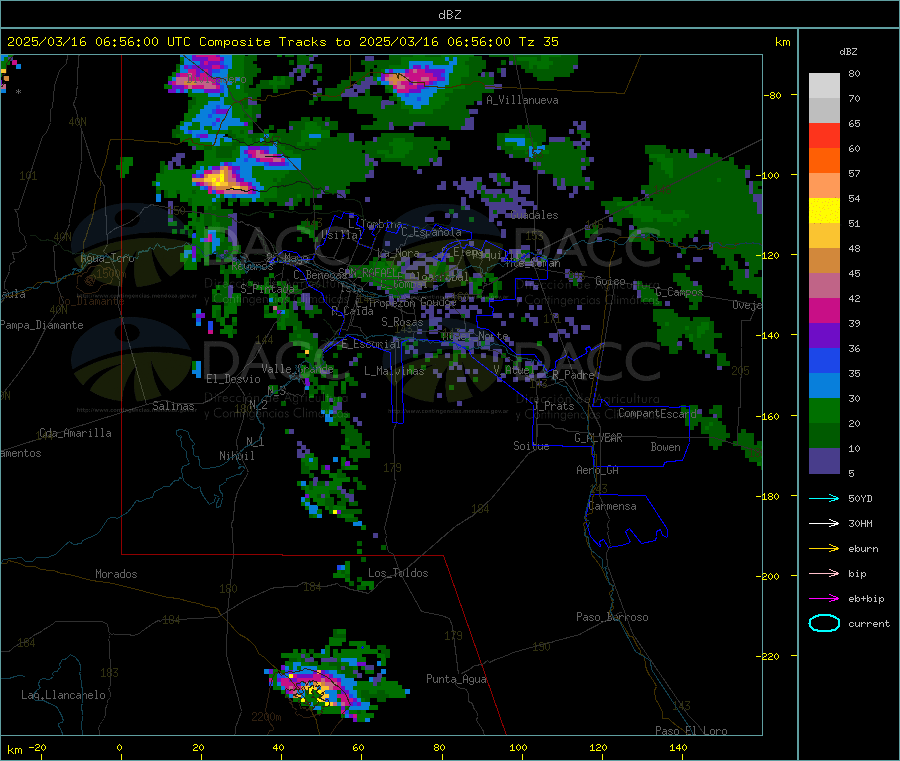Image resolution: width=900 pixels, height=761 pixels.
Task: Click the Salinas map label
Action: point(173,406)
